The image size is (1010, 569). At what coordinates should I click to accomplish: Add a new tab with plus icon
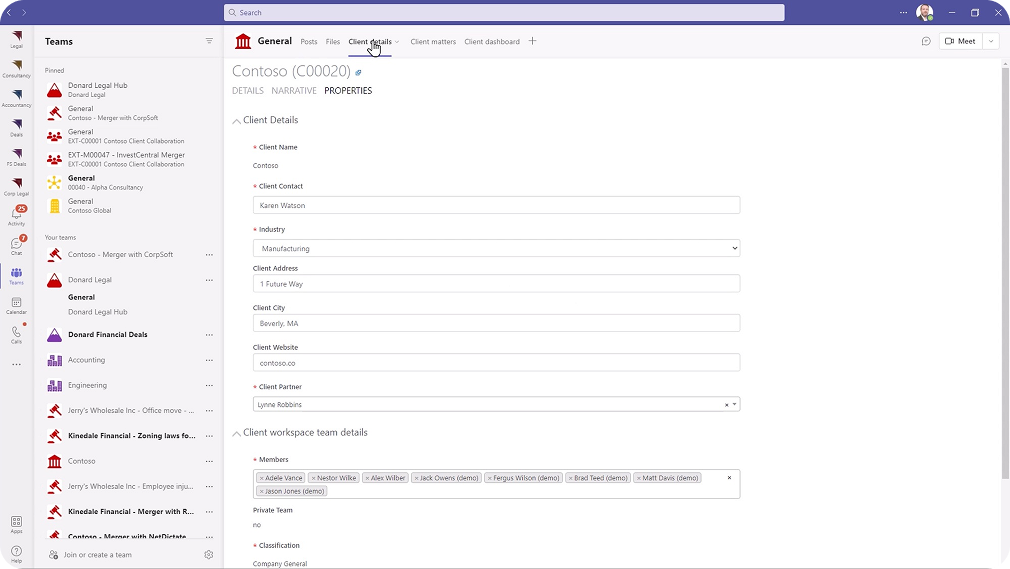(x=532, y=41)
